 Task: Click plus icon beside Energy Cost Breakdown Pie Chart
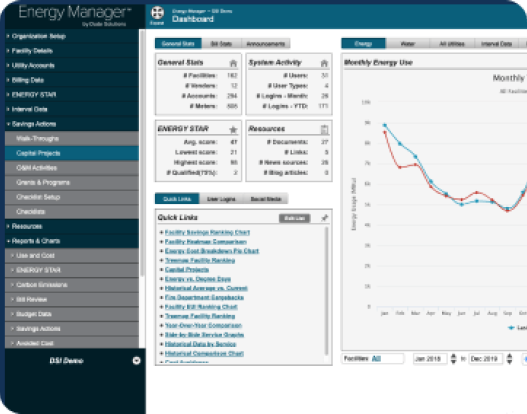(x=161, y=251)
